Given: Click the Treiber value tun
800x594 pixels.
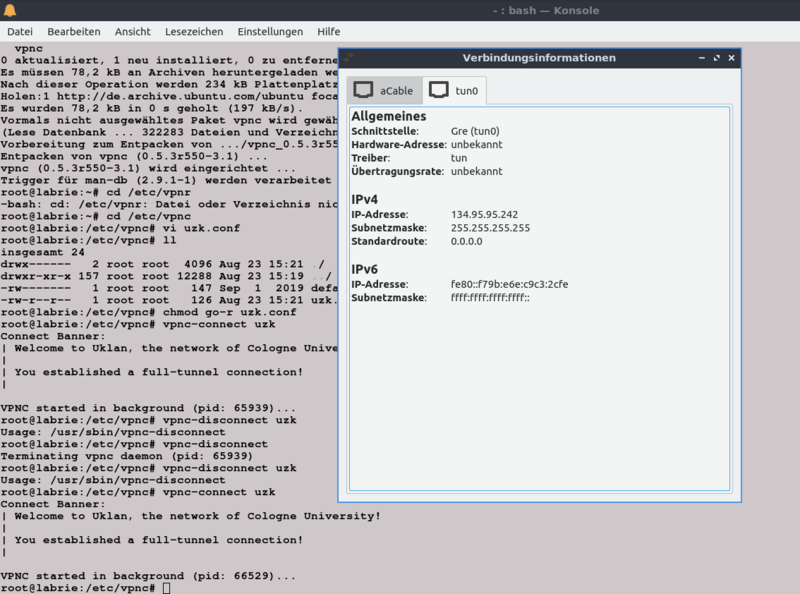Looking at the screenshot, I should 459,158.
